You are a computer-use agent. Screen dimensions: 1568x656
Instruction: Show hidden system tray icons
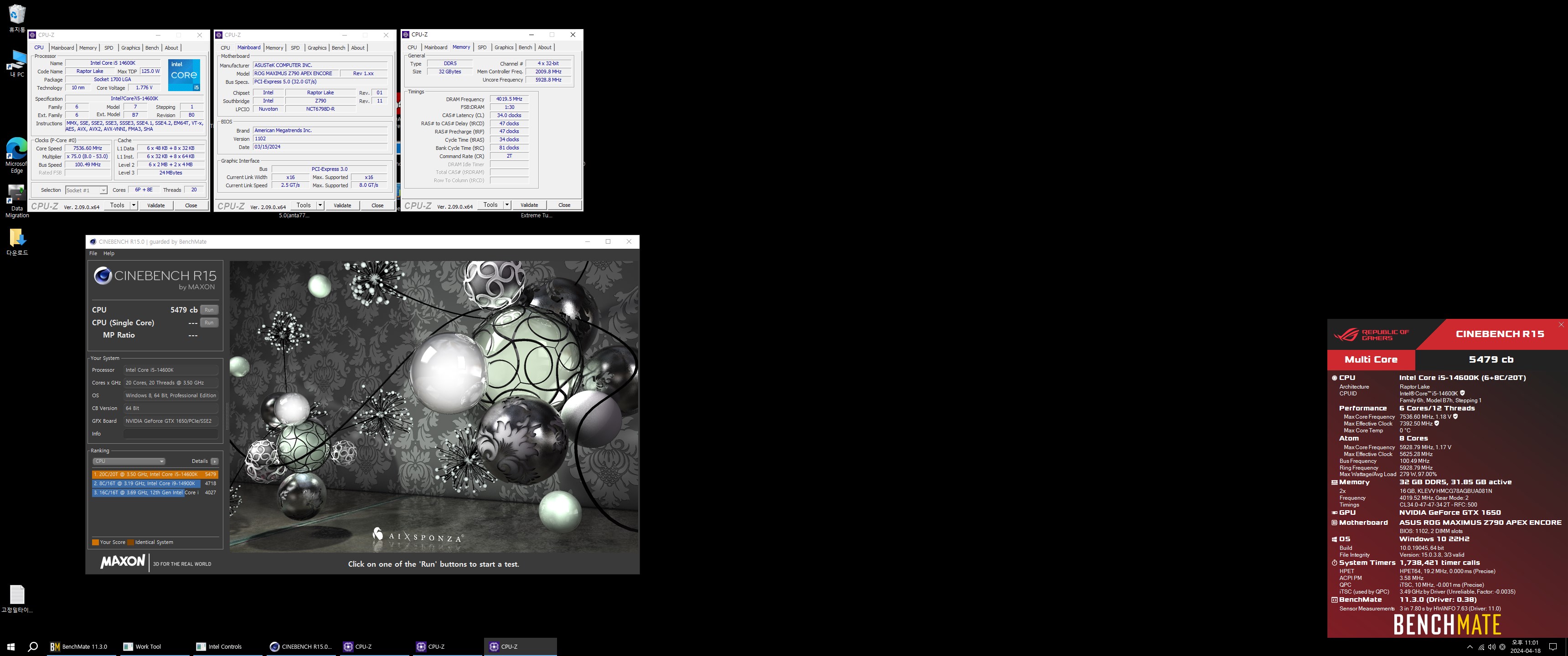(1470, 647)
